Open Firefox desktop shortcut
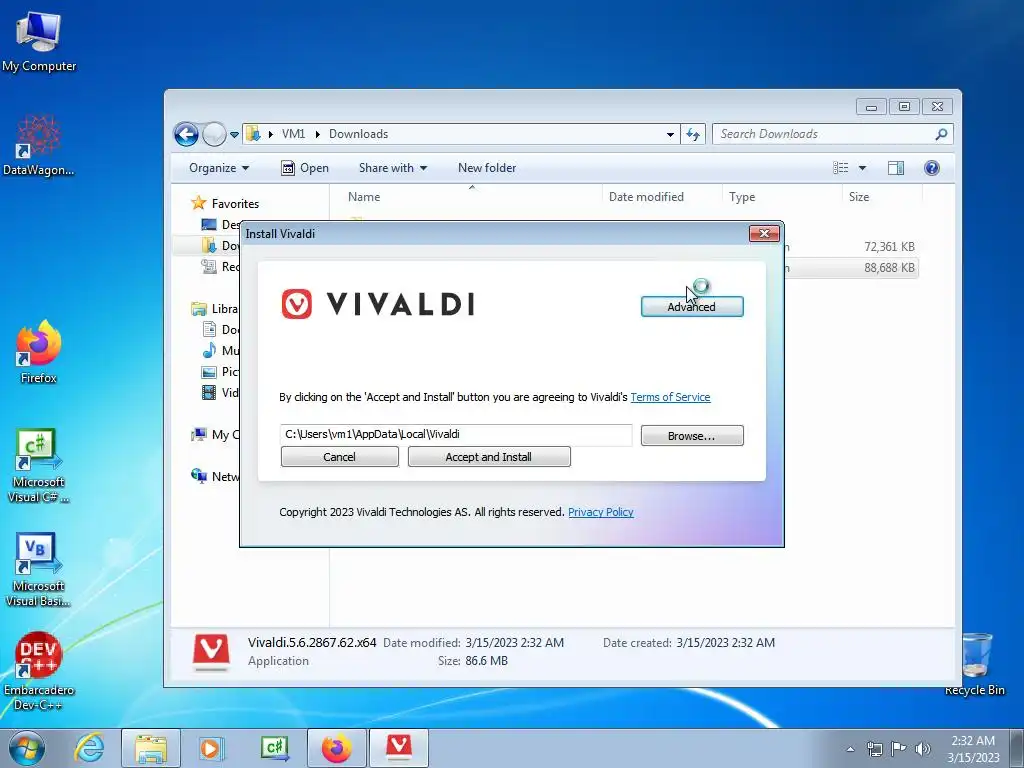 pyautogui.click(x=39, y=353)
